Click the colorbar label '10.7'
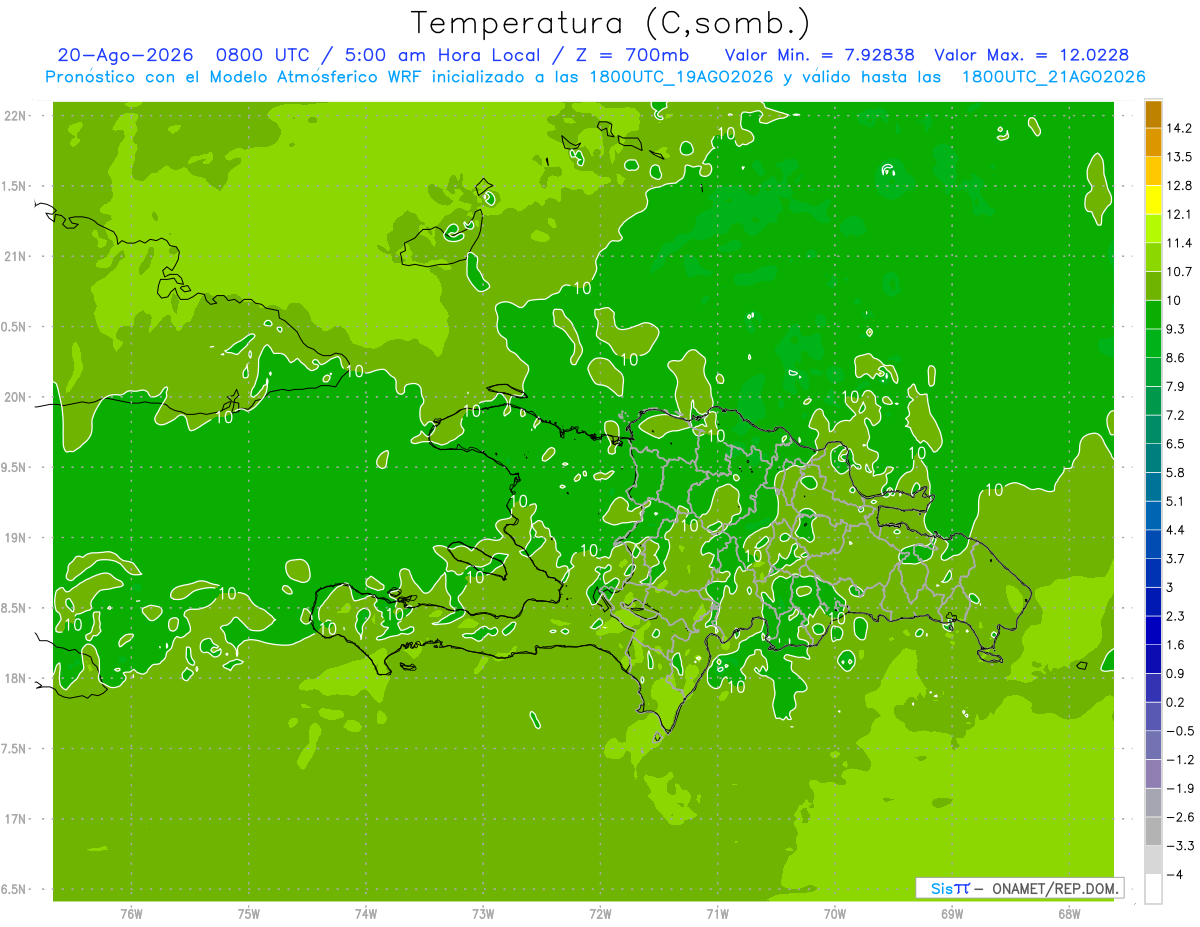The height and width of the screenshot is (927, 1200). (1178, 272)
